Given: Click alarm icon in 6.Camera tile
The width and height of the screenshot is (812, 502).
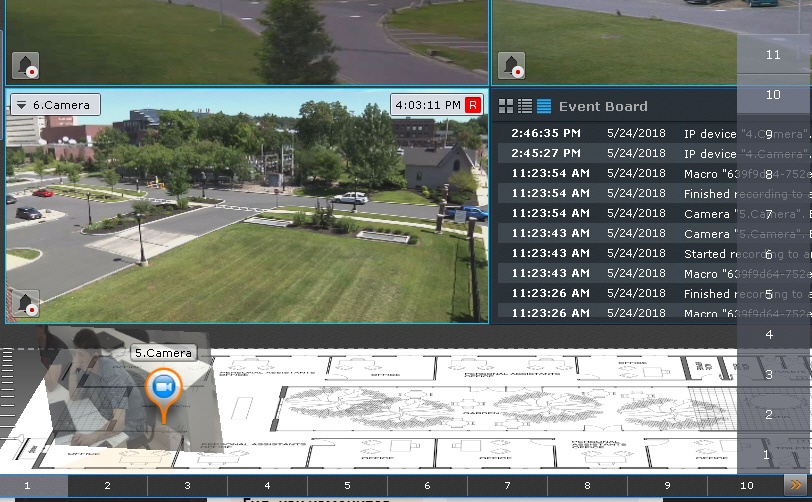Looking at the screenshot, I should (25, 303).
